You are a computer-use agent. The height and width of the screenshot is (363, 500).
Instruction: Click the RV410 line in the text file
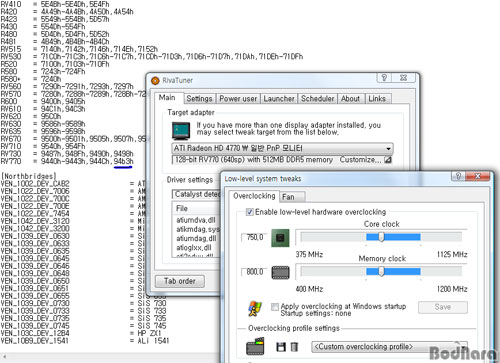tap(55, 4)
